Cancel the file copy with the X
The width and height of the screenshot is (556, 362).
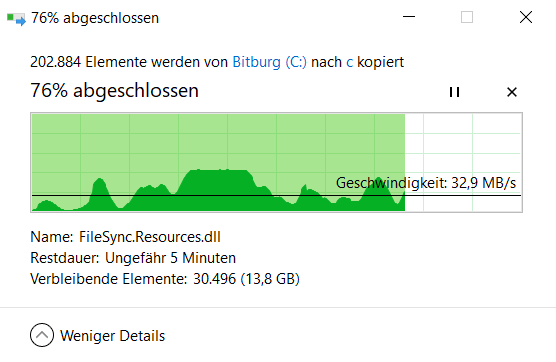pos(512,92)
